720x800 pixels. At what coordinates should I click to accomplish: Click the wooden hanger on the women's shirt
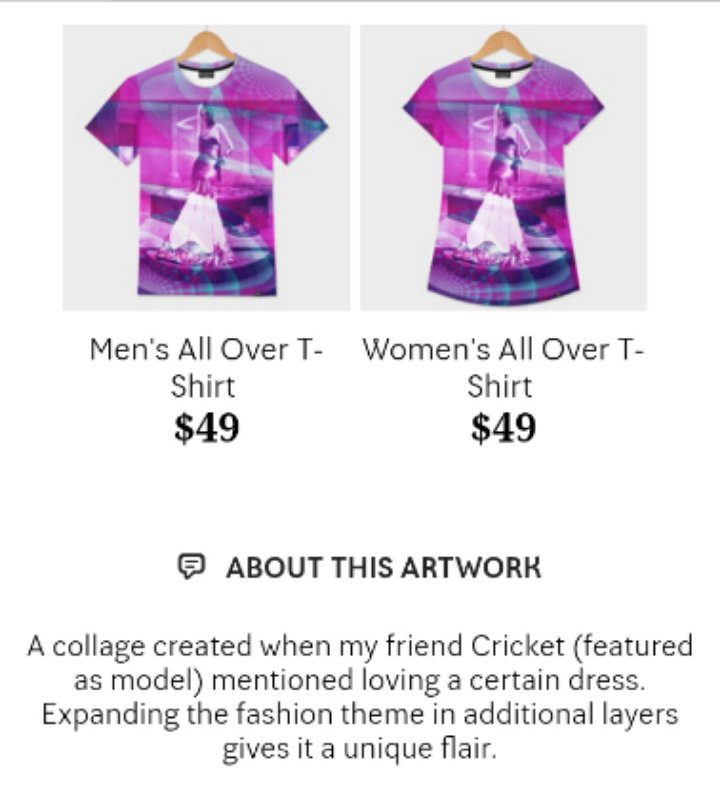pos(503,46)
